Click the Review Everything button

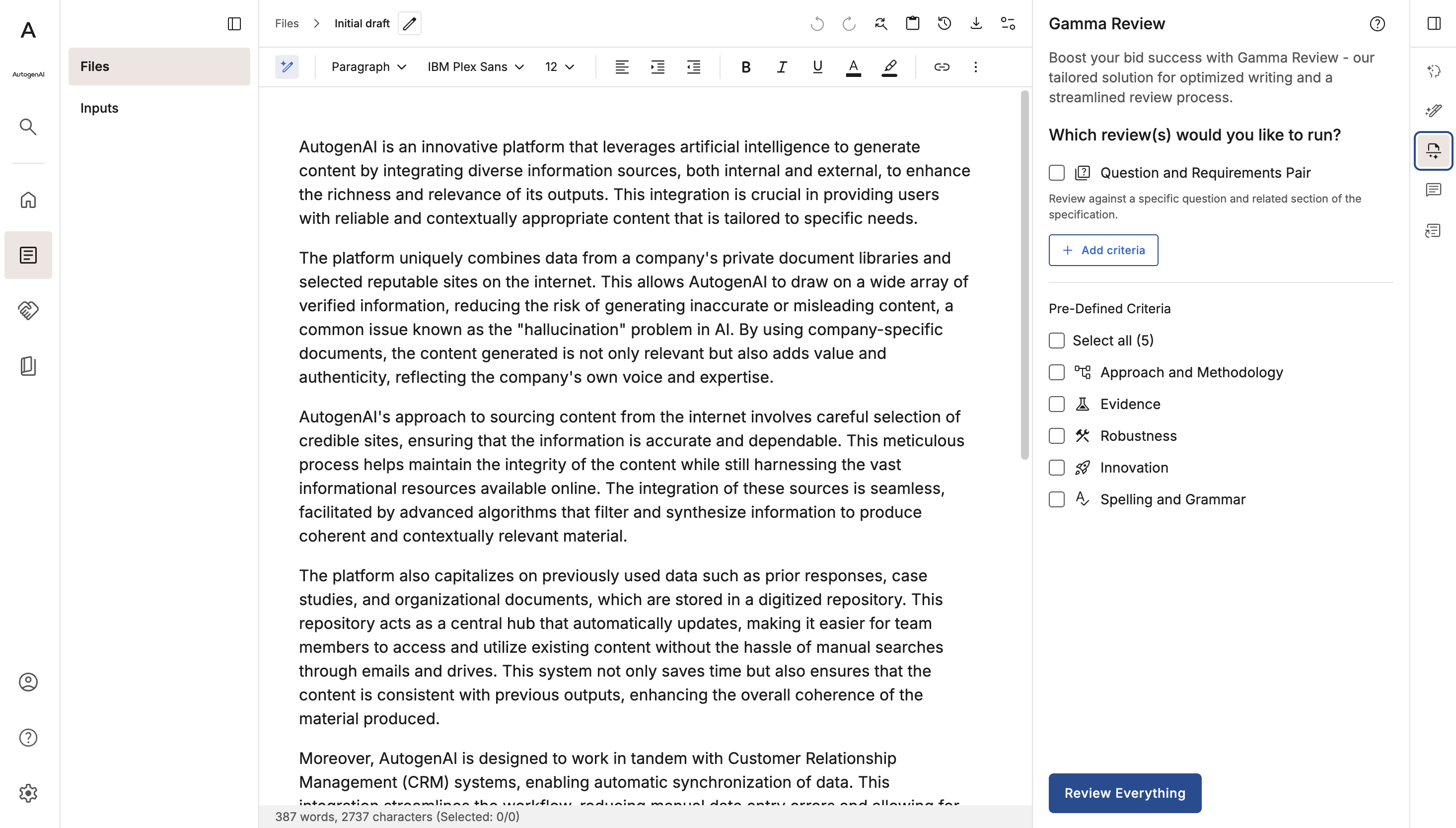click(1125, 793)
